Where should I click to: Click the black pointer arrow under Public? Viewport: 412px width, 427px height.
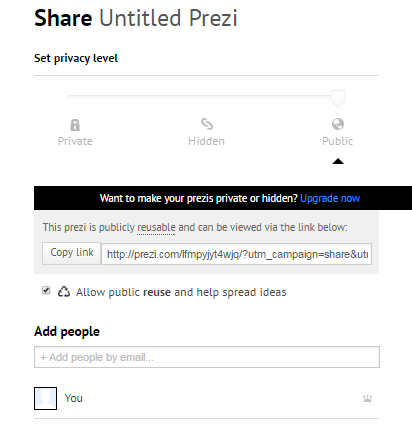pos(338,161)
